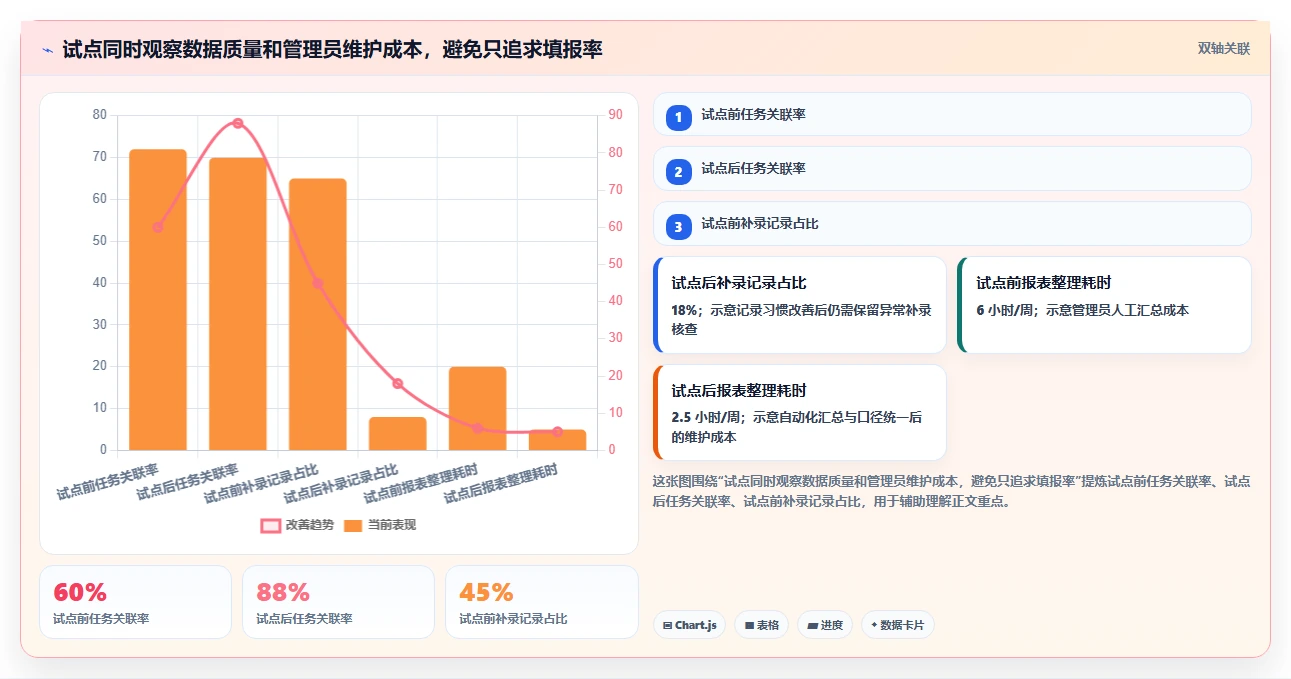Screen dimensions: 1291x679
Task: Click the number 1 badge for 试点前任务关联率
Action: 678,117
